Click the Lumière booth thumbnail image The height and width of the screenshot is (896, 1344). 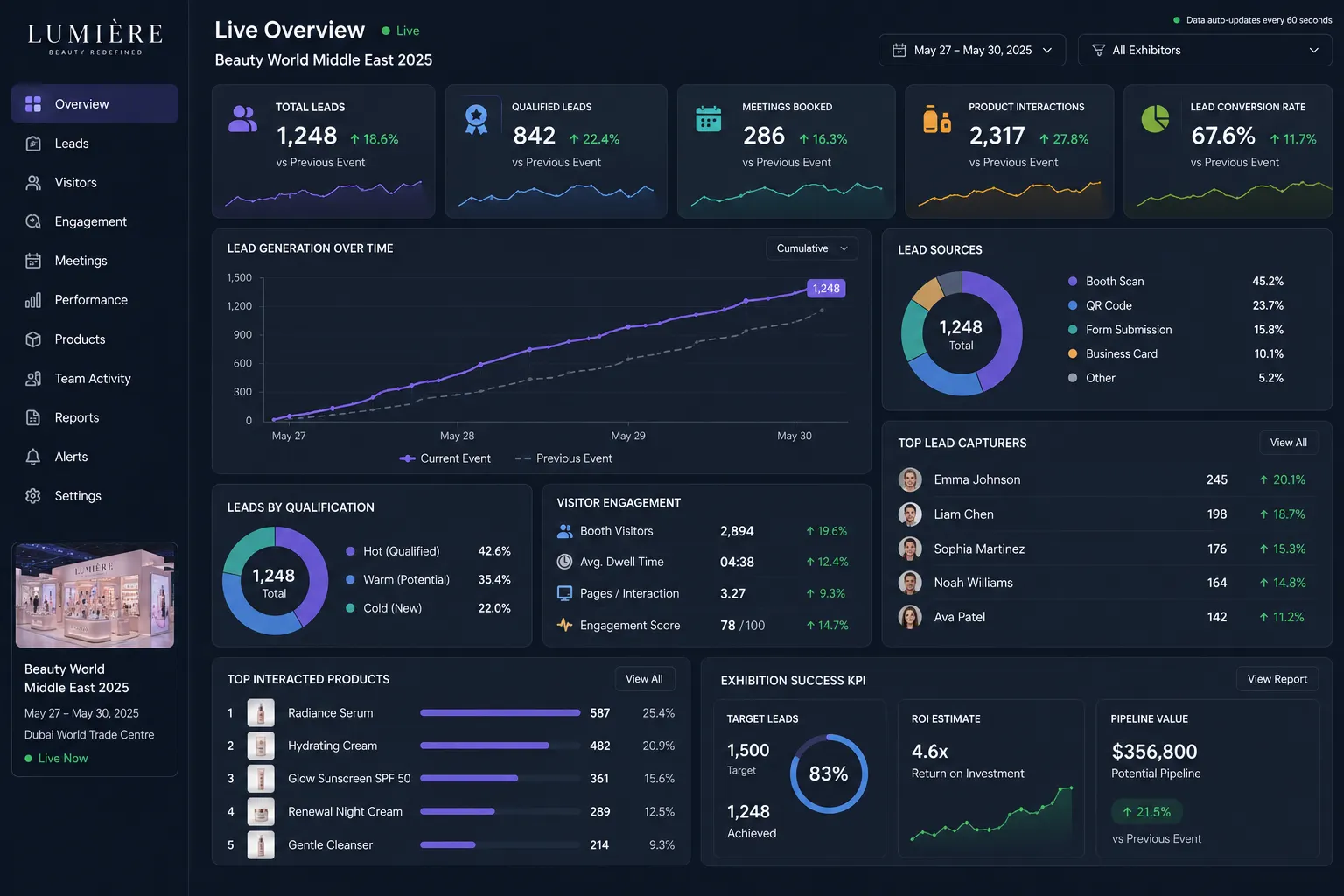94,596
